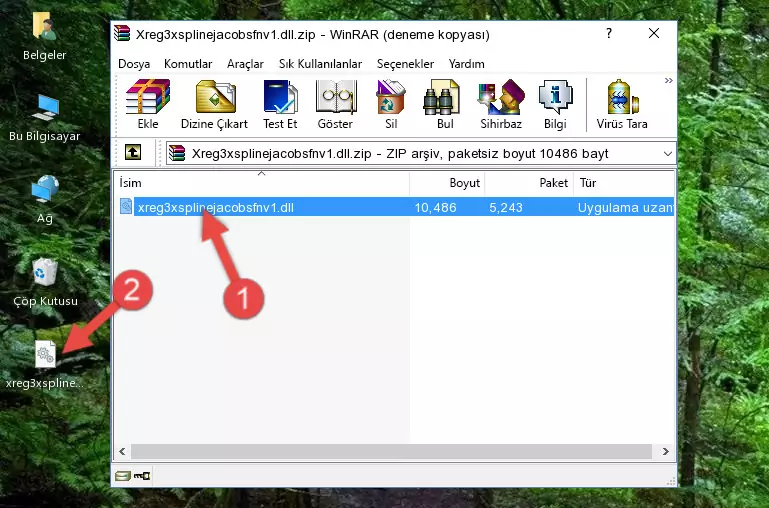Click the archive address path field
The height and width of the screenshot is (508, 769).
(x=421, y=153)
